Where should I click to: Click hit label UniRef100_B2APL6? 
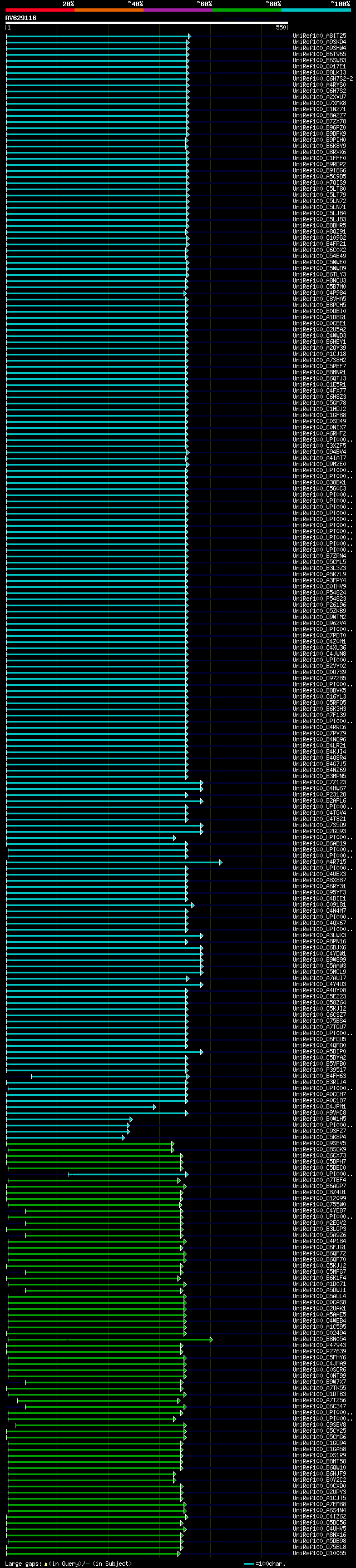coord(319,800)
